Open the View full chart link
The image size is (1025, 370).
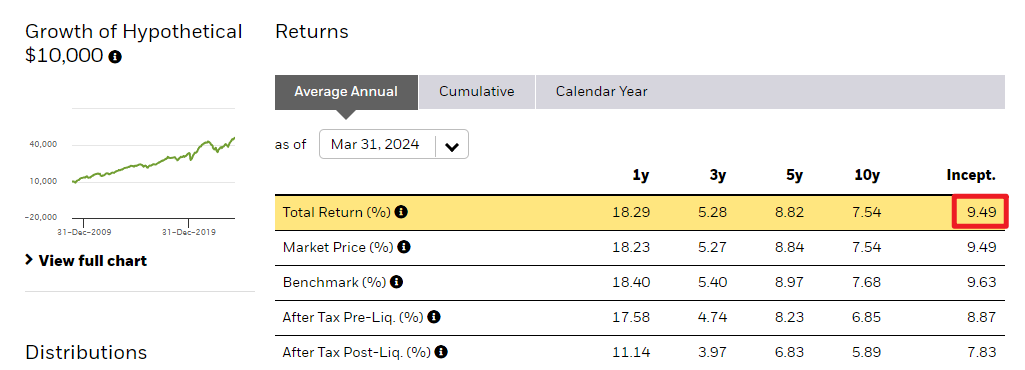point(92,261)
